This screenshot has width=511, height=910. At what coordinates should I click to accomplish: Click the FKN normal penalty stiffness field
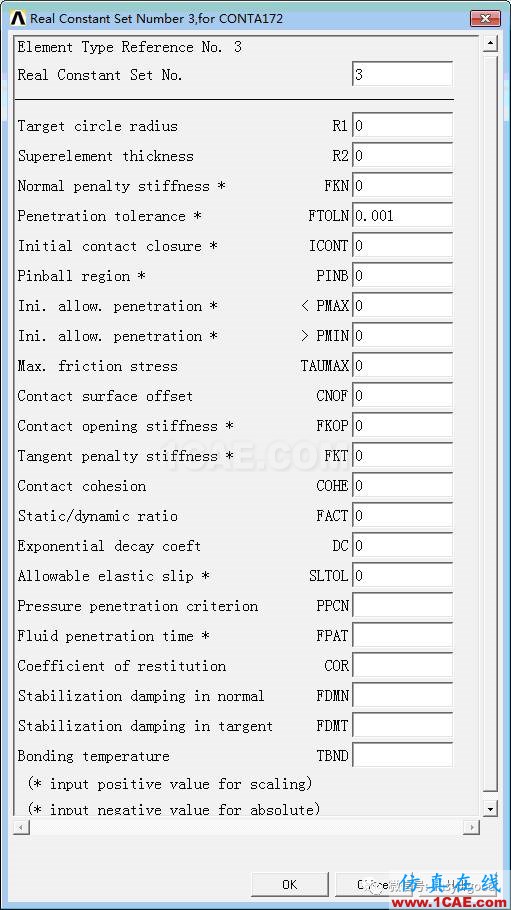click(402, 186)
